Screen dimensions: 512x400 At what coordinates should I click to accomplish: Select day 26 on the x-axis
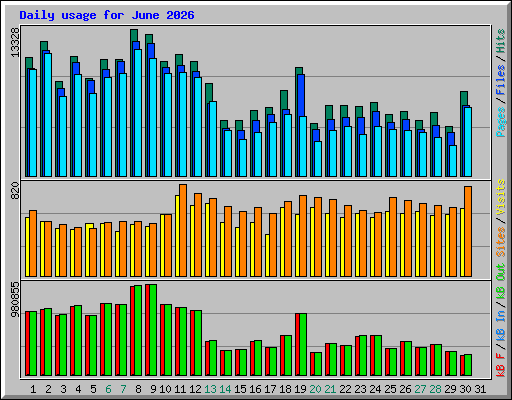point(405,389)
